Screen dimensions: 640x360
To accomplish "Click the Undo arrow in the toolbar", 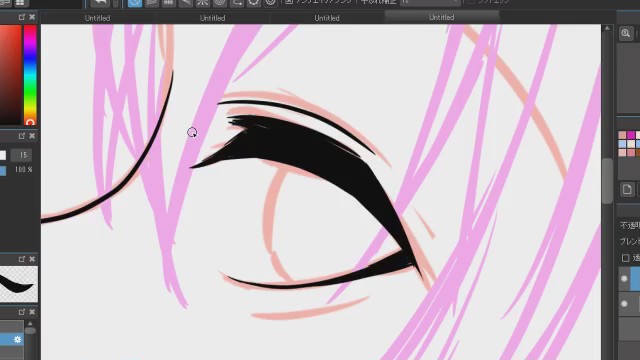I will (x=100, y=2).
